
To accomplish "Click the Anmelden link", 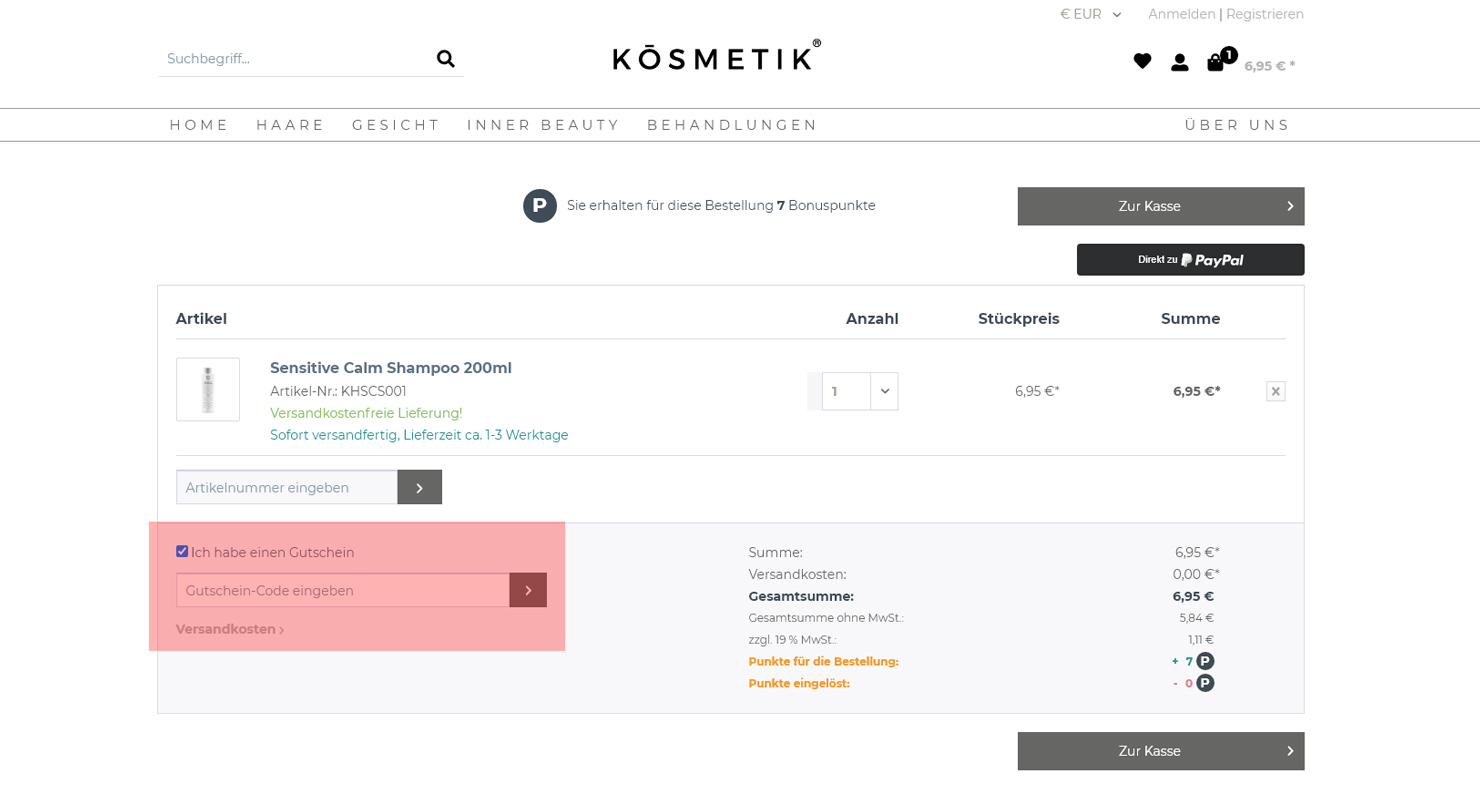I will [x=1181, y=14].
